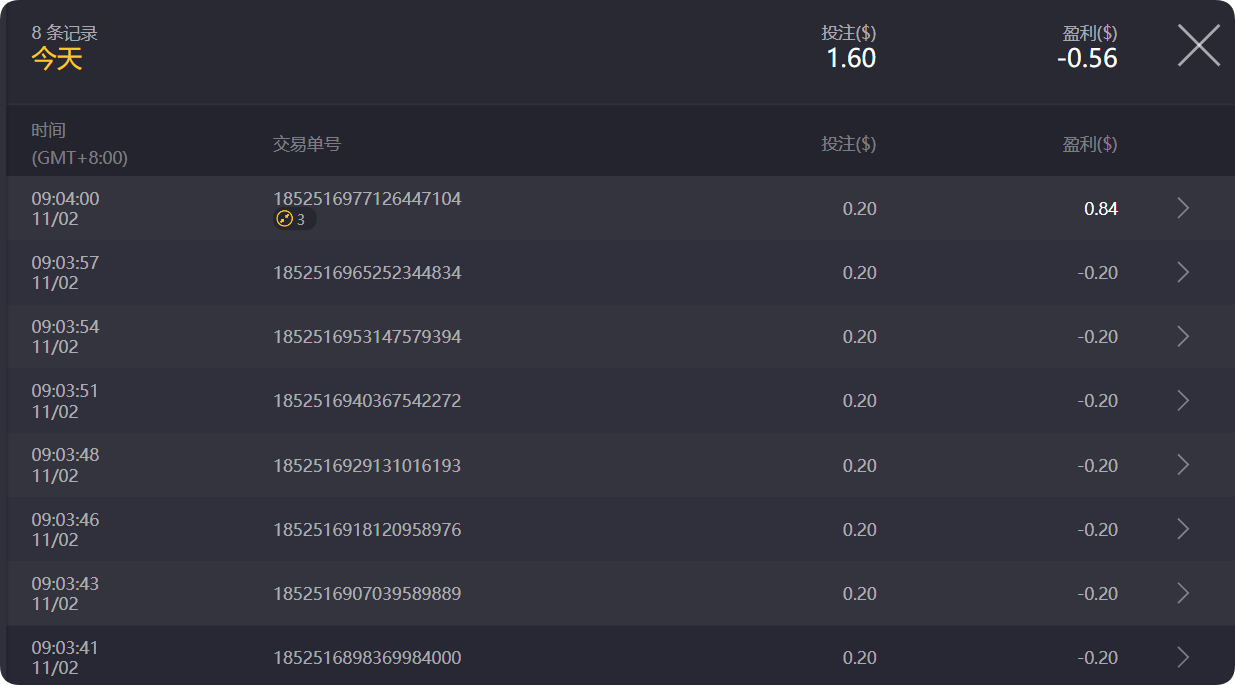
Task: Expand the 09:03:48 record chevron
Action: [x=1183, y=465]
